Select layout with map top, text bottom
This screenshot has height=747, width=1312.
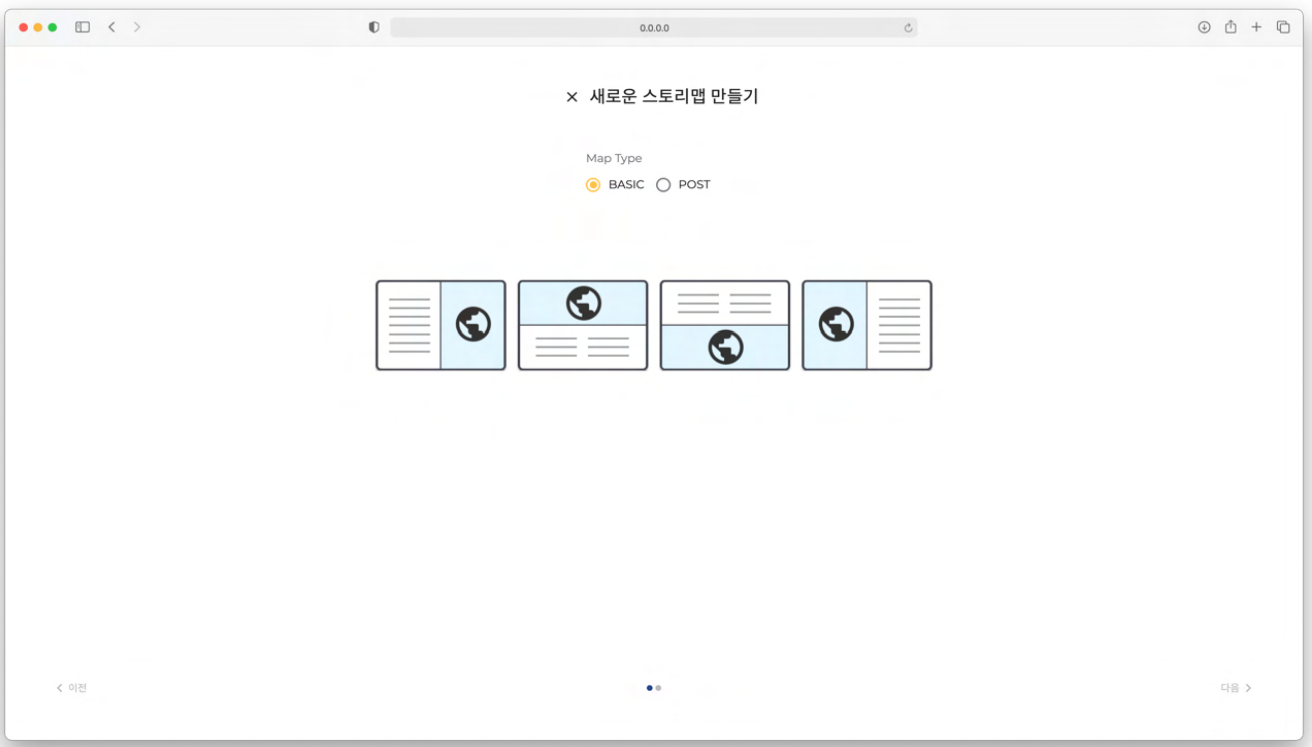click(x=582, y=325)
